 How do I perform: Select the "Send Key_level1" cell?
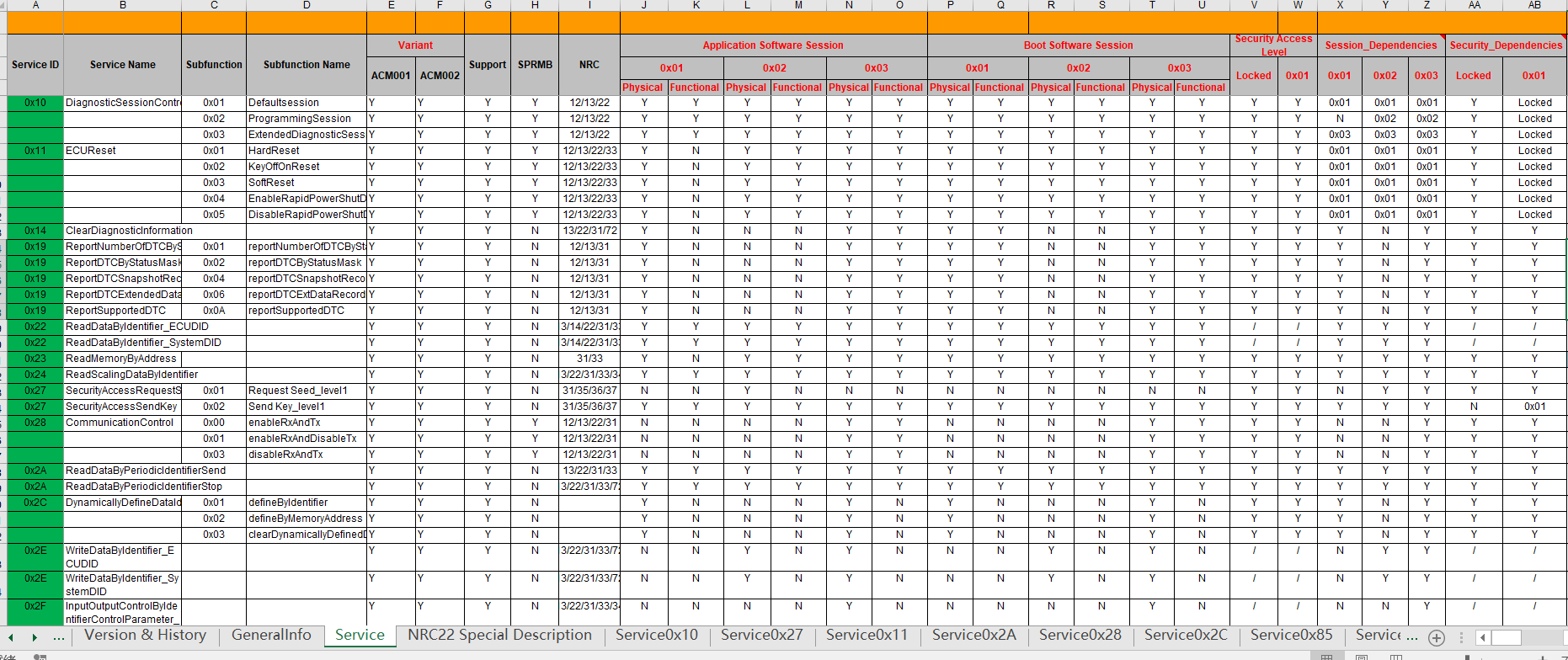click(x=307, y=407)
